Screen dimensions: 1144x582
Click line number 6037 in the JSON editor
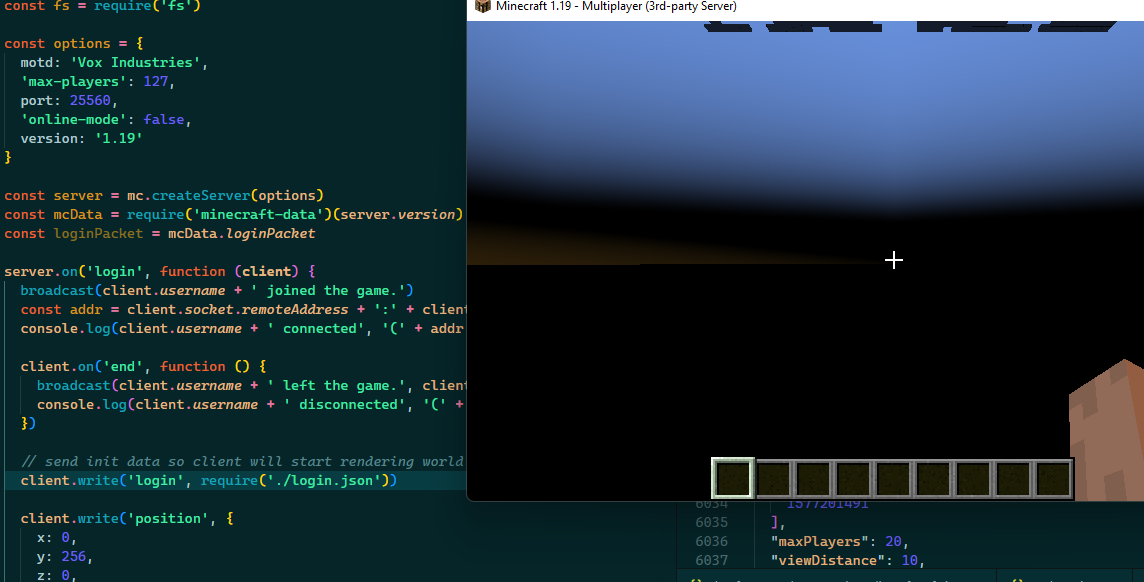click(711, 560)
